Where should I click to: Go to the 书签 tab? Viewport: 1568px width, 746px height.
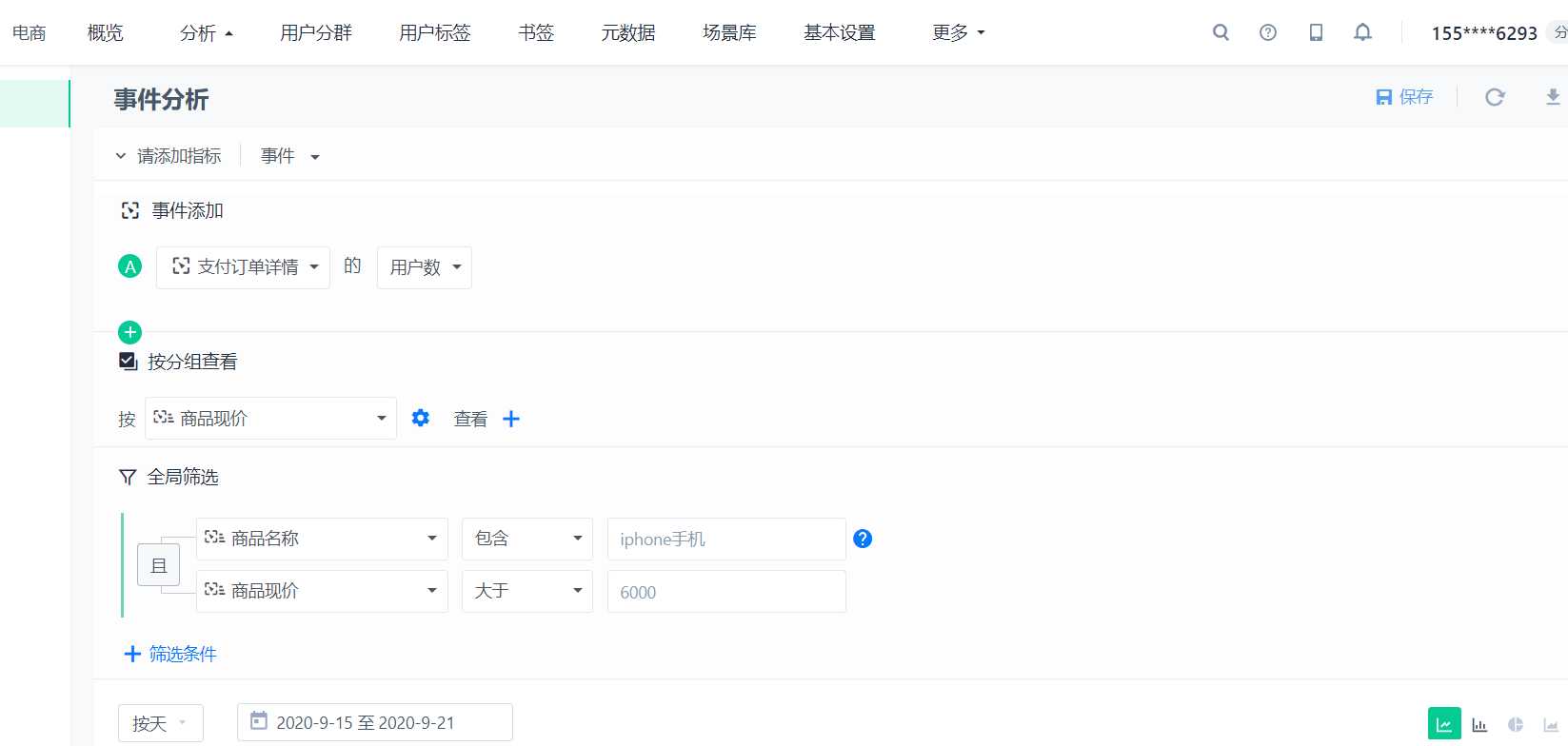pos(536,32)
